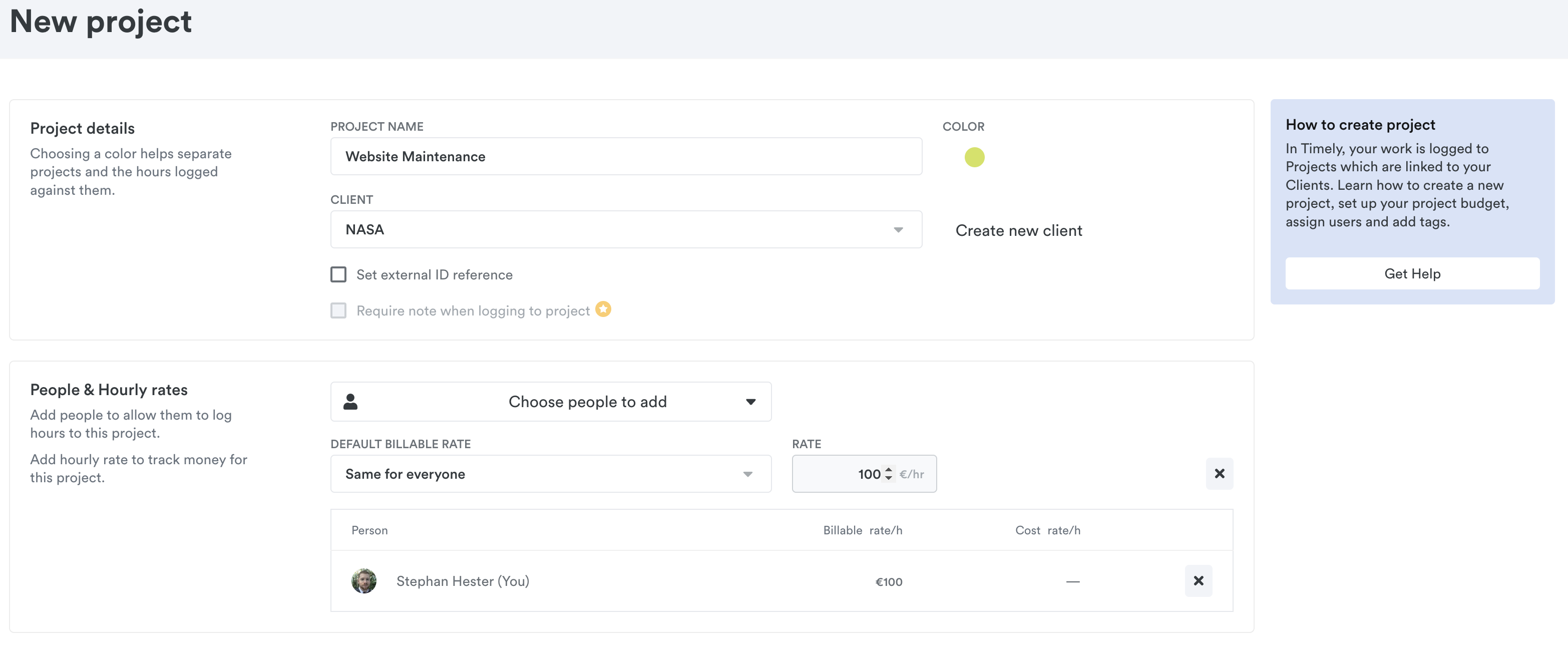Click the person icon in people selector

350,402
